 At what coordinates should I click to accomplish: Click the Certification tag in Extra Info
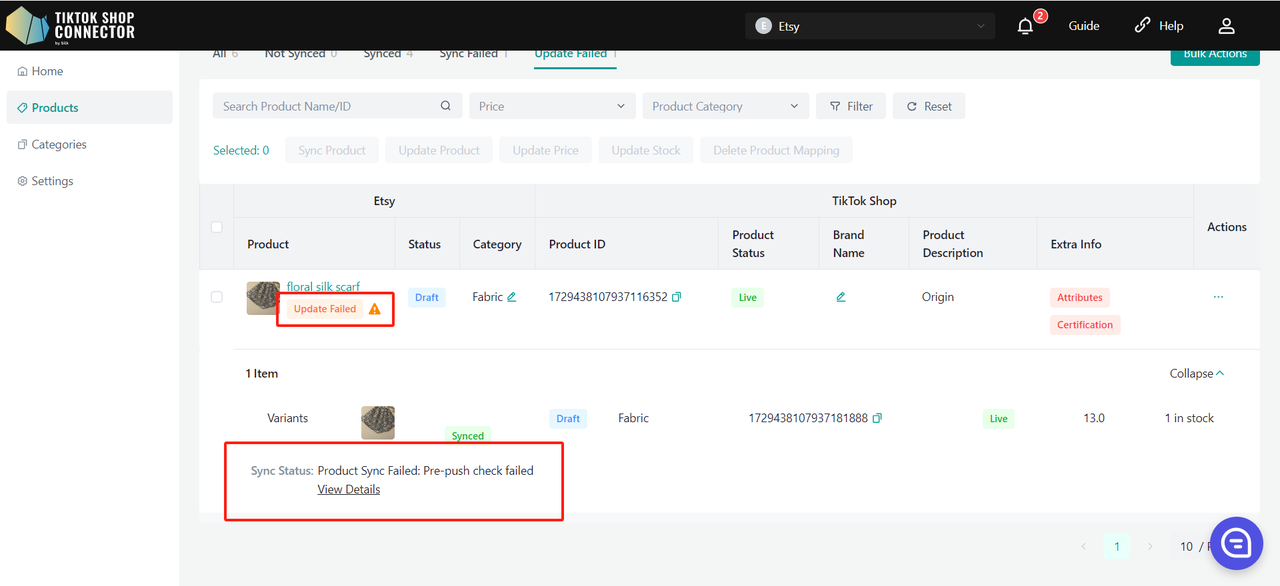click(x=1085, y=325)
